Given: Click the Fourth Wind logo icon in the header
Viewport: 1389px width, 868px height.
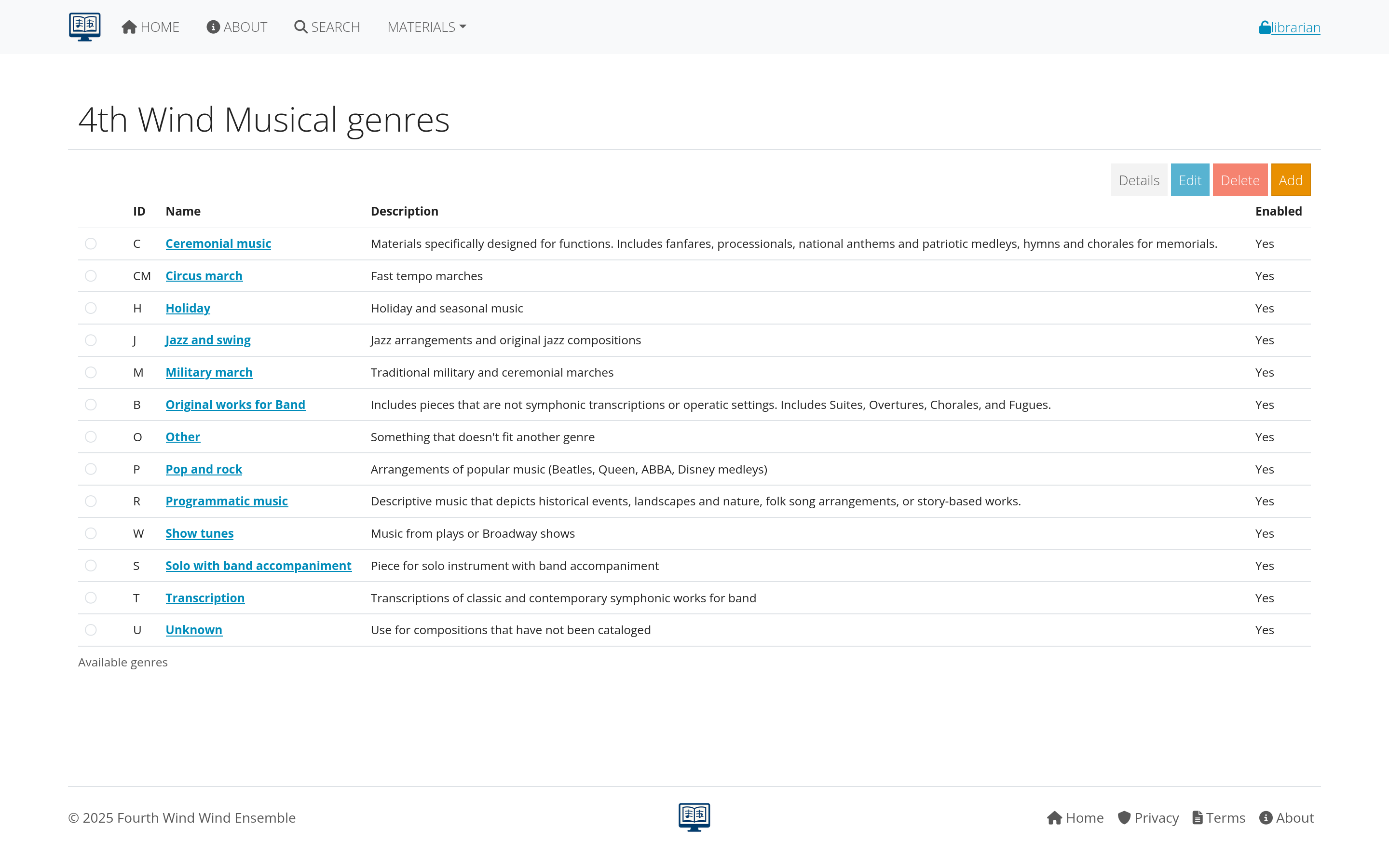Looking at the screenshot, I should [84, 27].
